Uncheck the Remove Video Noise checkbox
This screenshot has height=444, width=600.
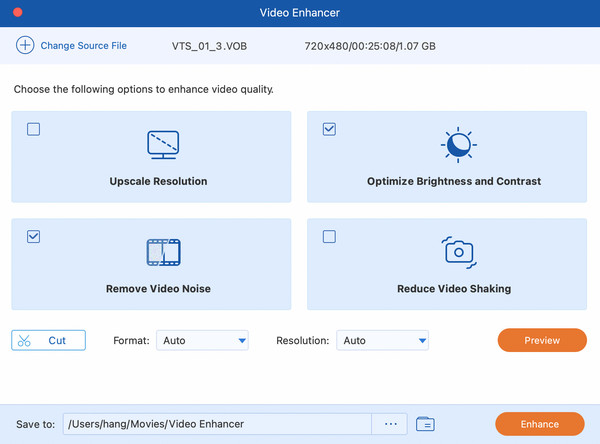point(34,237)
